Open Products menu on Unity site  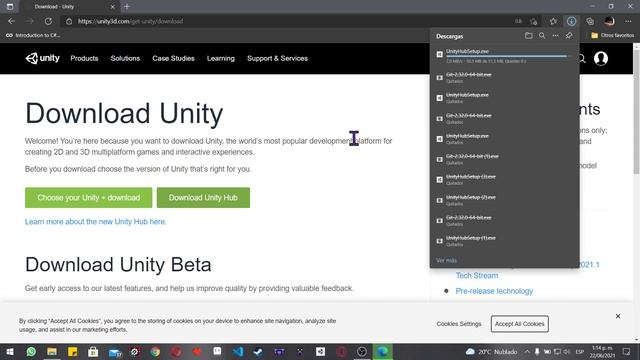coord(84,58)
